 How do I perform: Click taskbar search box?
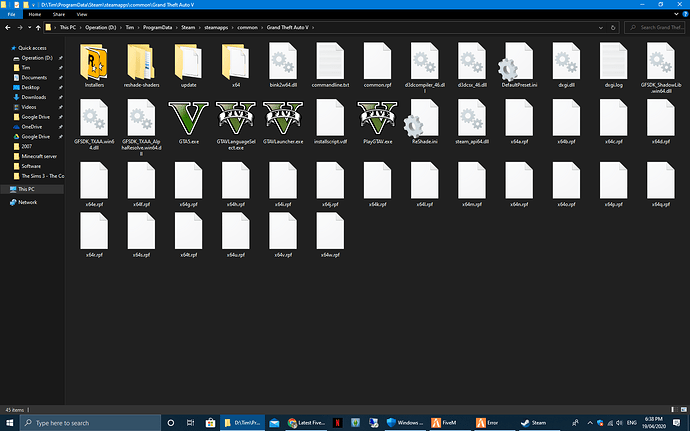click(x=91, y=423)
